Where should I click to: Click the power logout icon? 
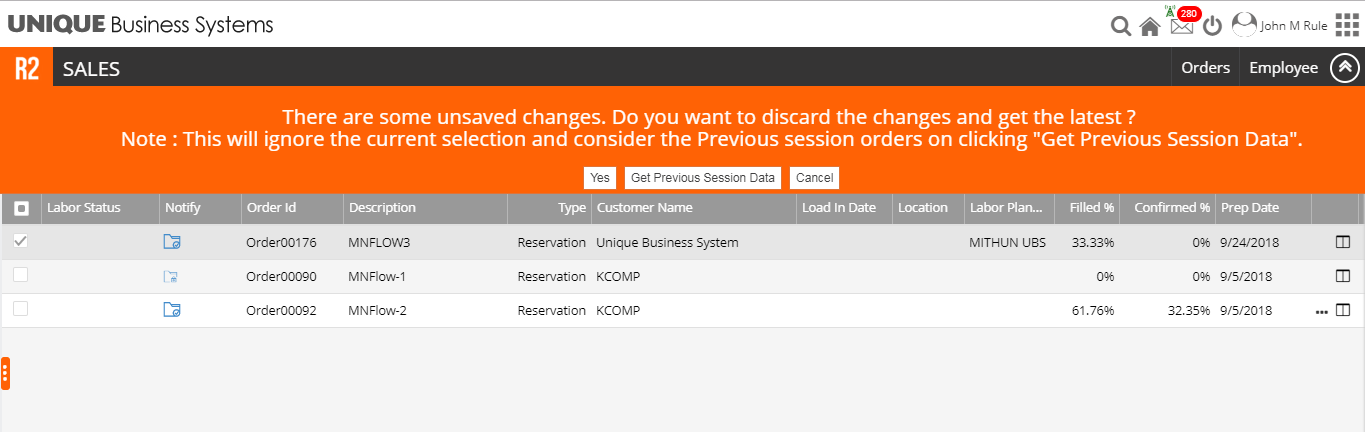[x=1212, y=26]
